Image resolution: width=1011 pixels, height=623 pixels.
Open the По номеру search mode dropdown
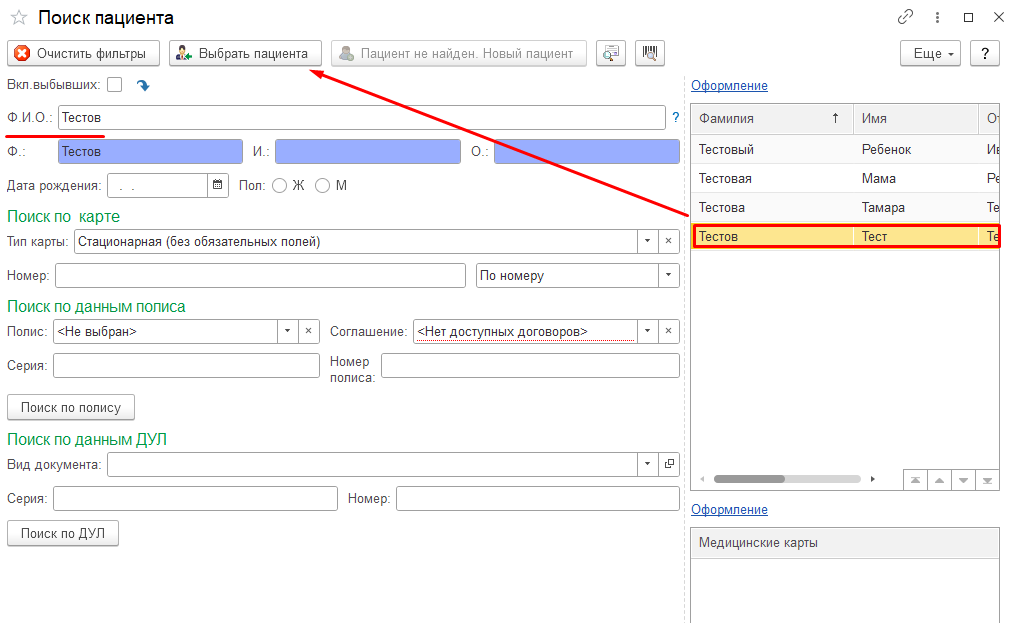pos(669,275)
